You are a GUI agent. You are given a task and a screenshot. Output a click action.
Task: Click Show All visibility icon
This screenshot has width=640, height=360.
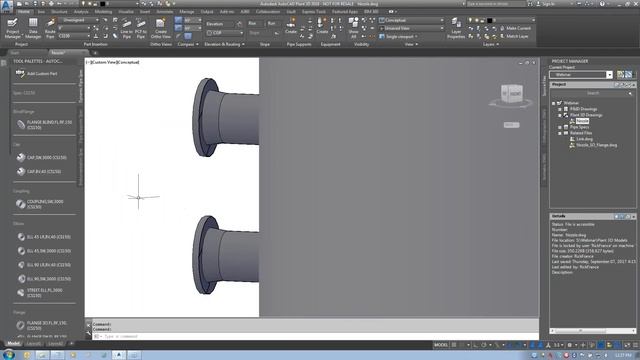353,28
